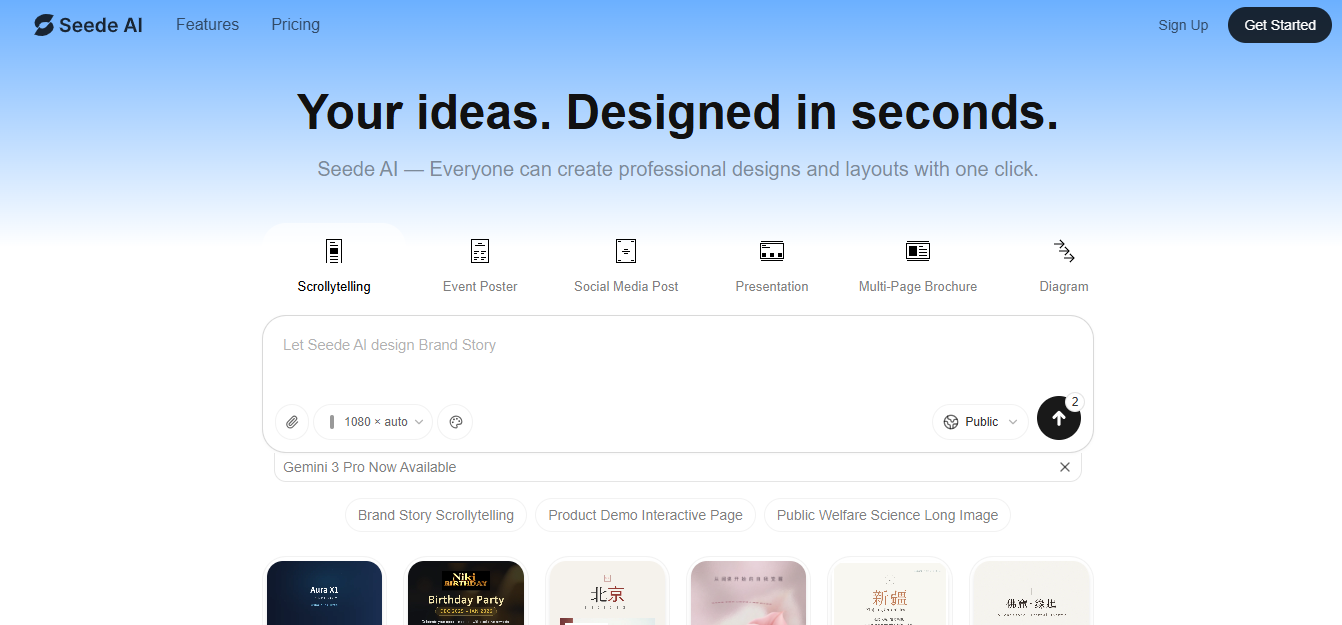Viewport: 1342px width, 625px height.
Task: Choose the Multi-Page Brochure icon
Action: click(x=917, y=251)
